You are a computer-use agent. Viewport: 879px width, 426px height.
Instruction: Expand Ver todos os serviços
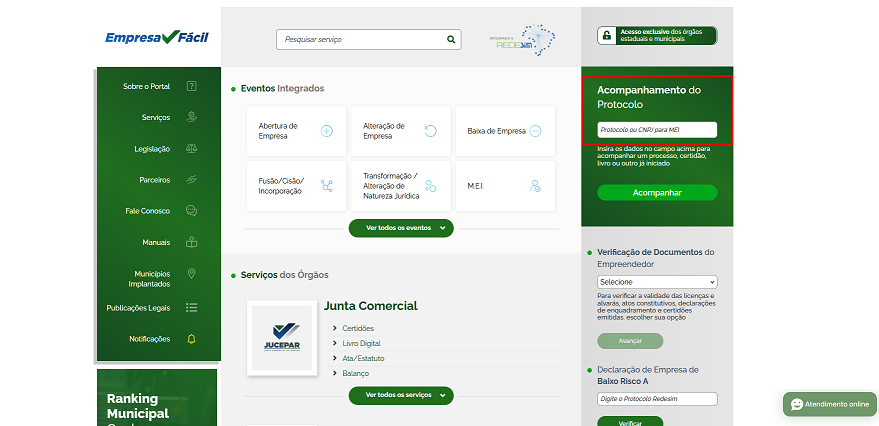click(x=401, y=395)
